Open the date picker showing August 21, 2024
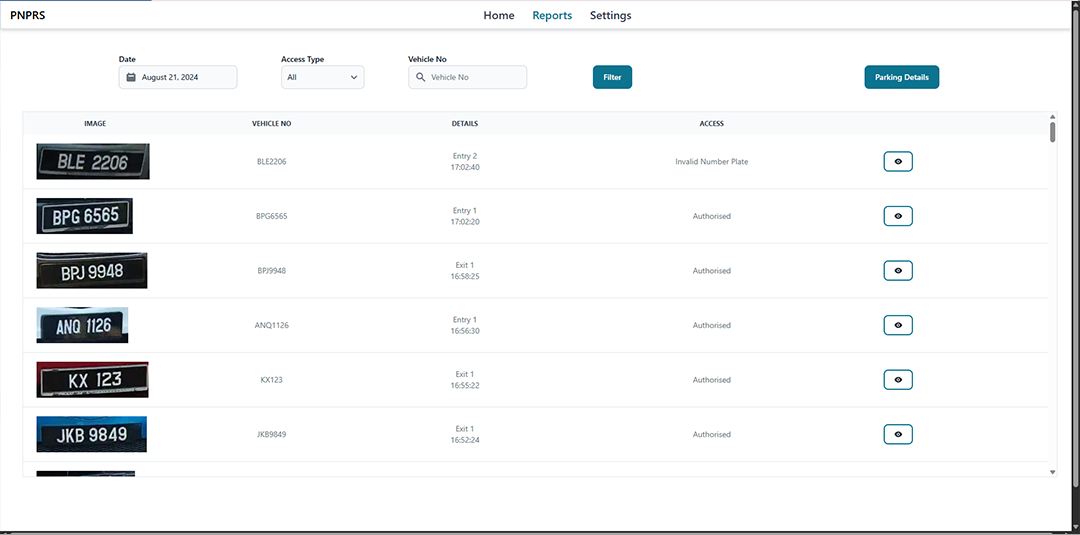 pos(178,77)
